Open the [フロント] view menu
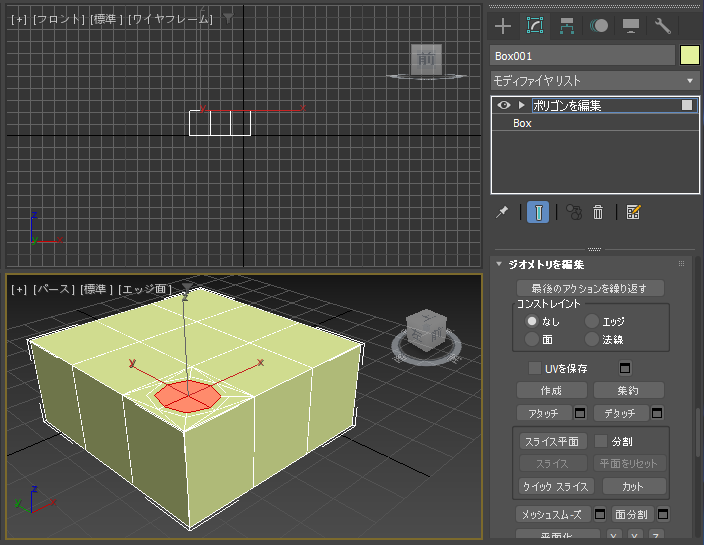The height and width of the screenshot is (545, 704). [x=59, y=19]
